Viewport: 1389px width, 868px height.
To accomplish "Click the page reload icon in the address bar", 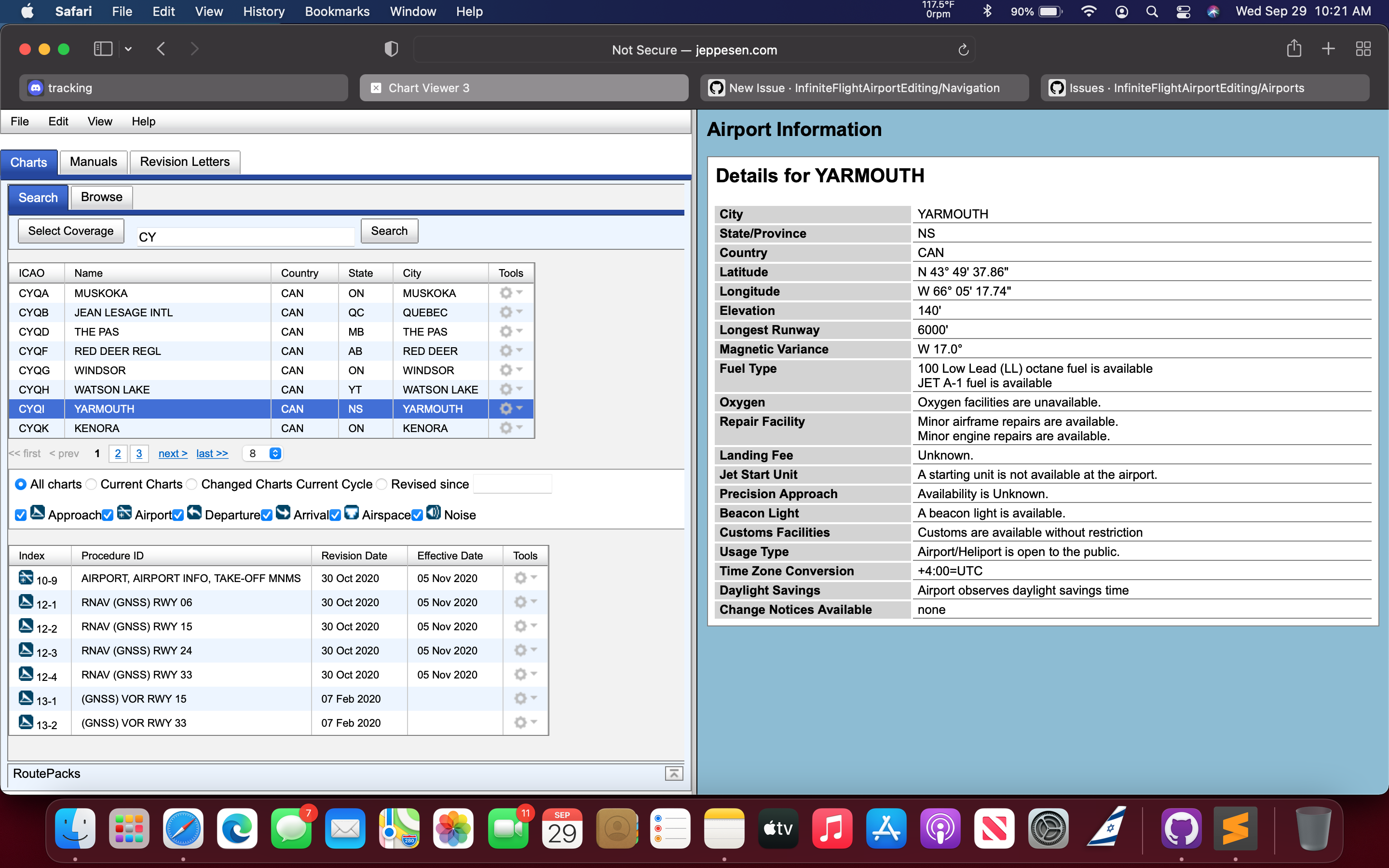I will coord(963,50).
